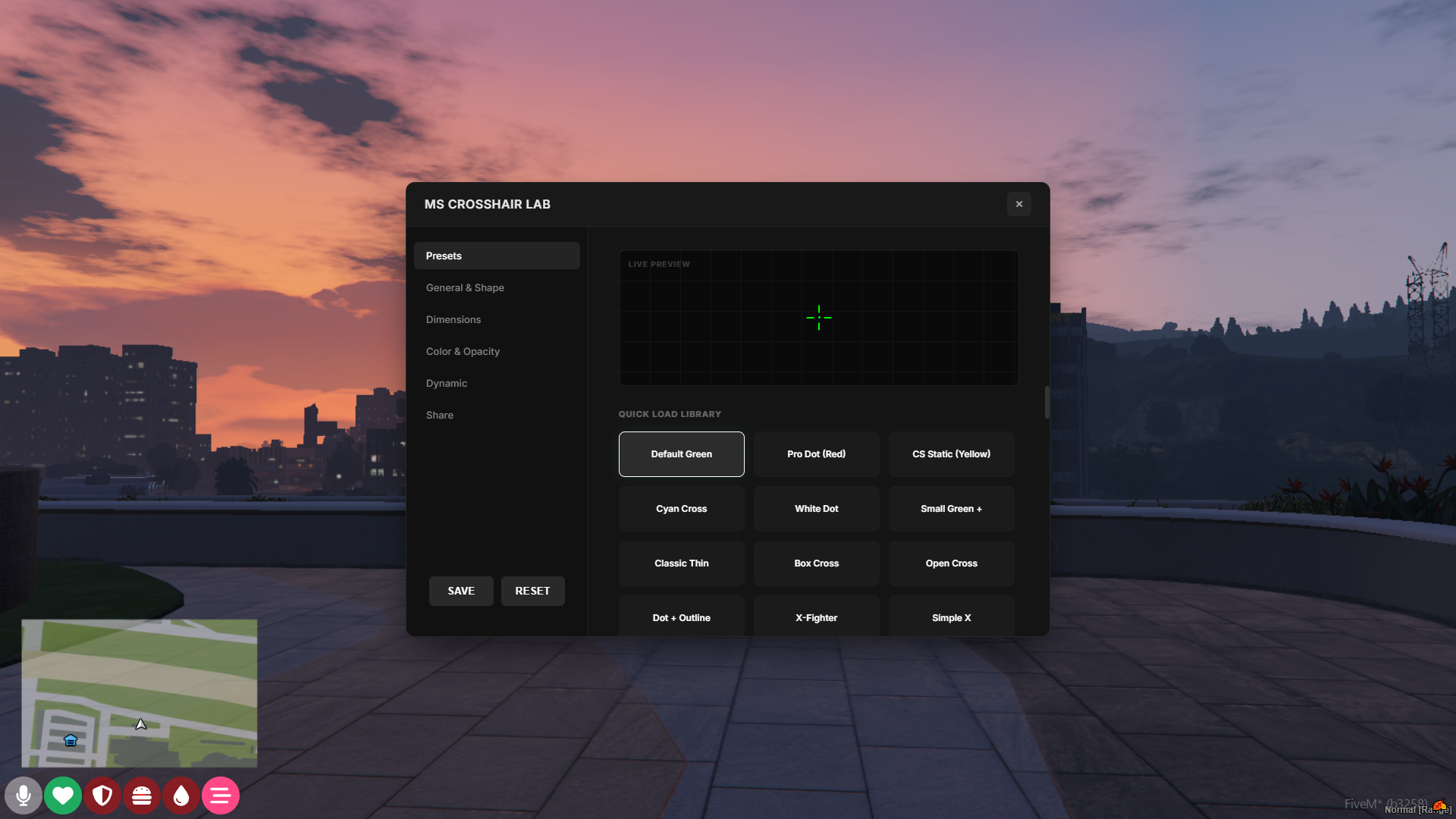This screenshot has width=1456, height=819.
Task: Click the green heart health icon
Action: click(63, 795)
